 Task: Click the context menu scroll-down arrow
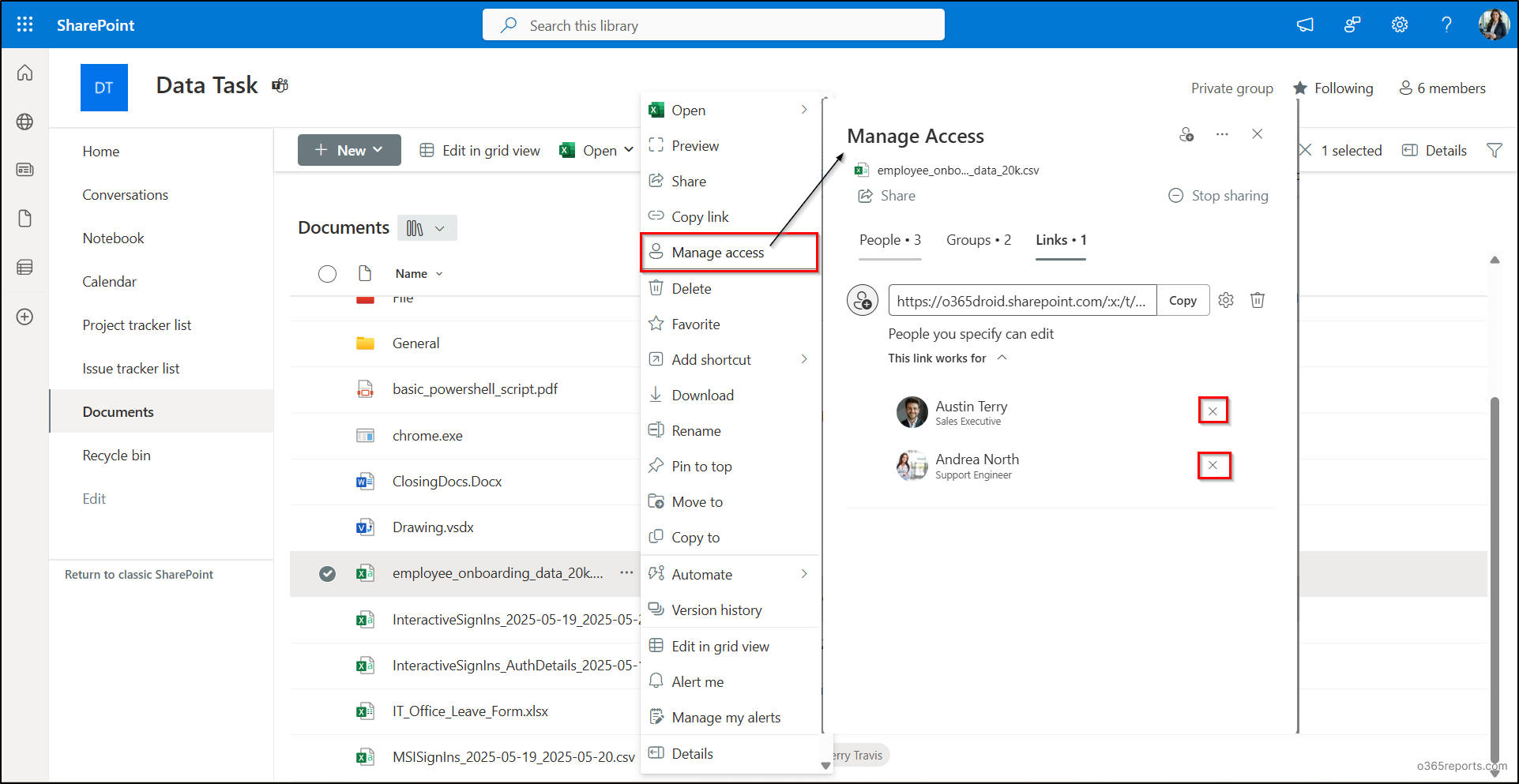pyautogui.click(x=825, y=765)
